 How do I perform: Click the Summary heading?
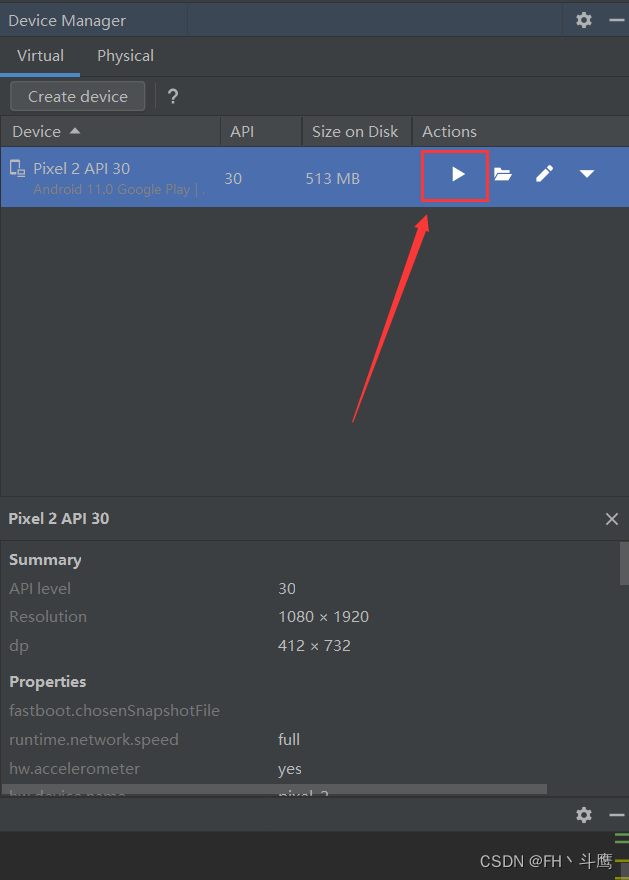tap(45, 560)
